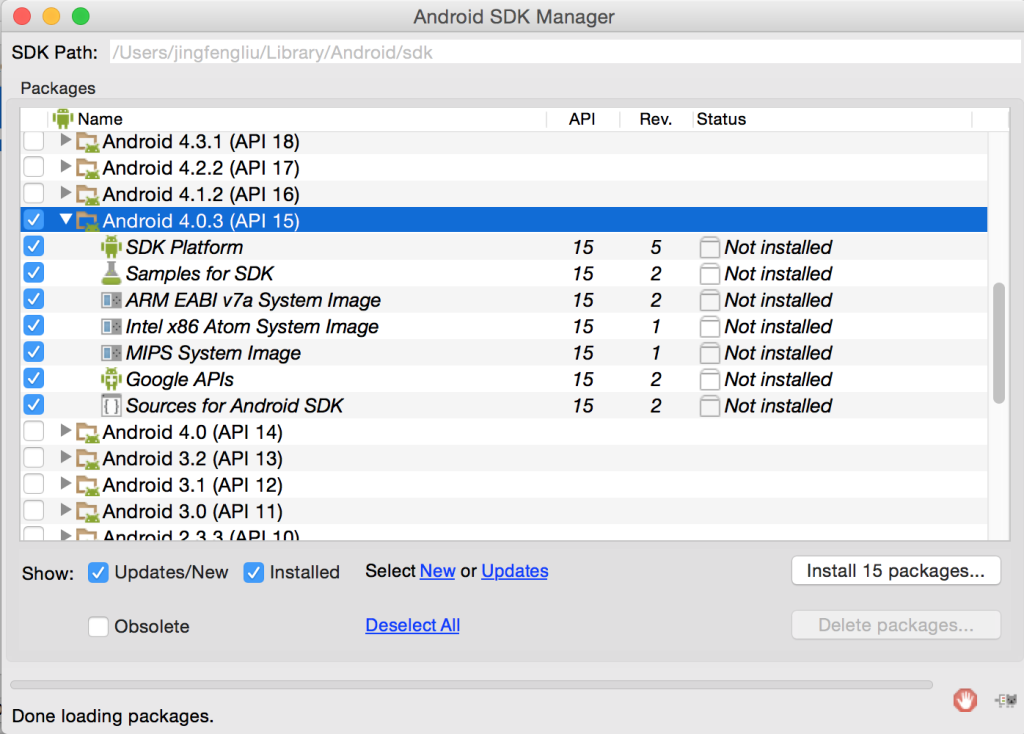The image size is (1024, 734).
Task: Click the MIPS System Image icon
Action: (111, 353)
